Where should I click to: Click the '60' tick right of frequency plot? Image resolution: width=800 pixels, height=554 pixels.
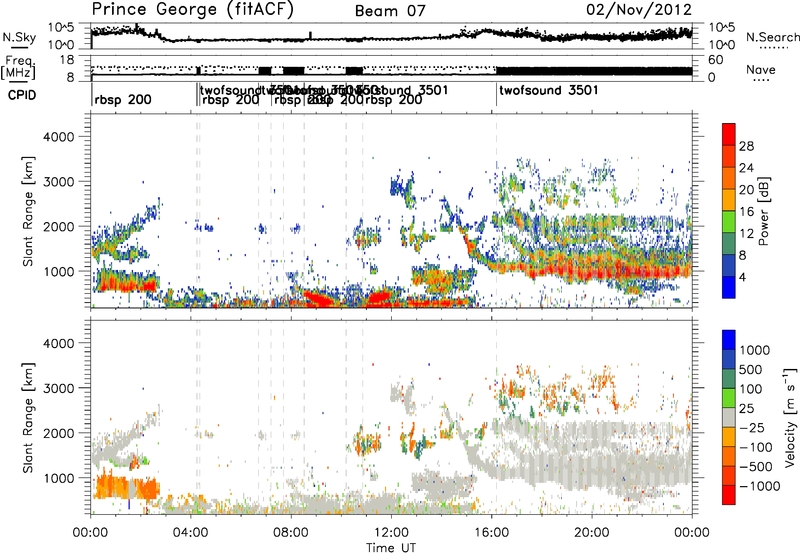[716, 60]
